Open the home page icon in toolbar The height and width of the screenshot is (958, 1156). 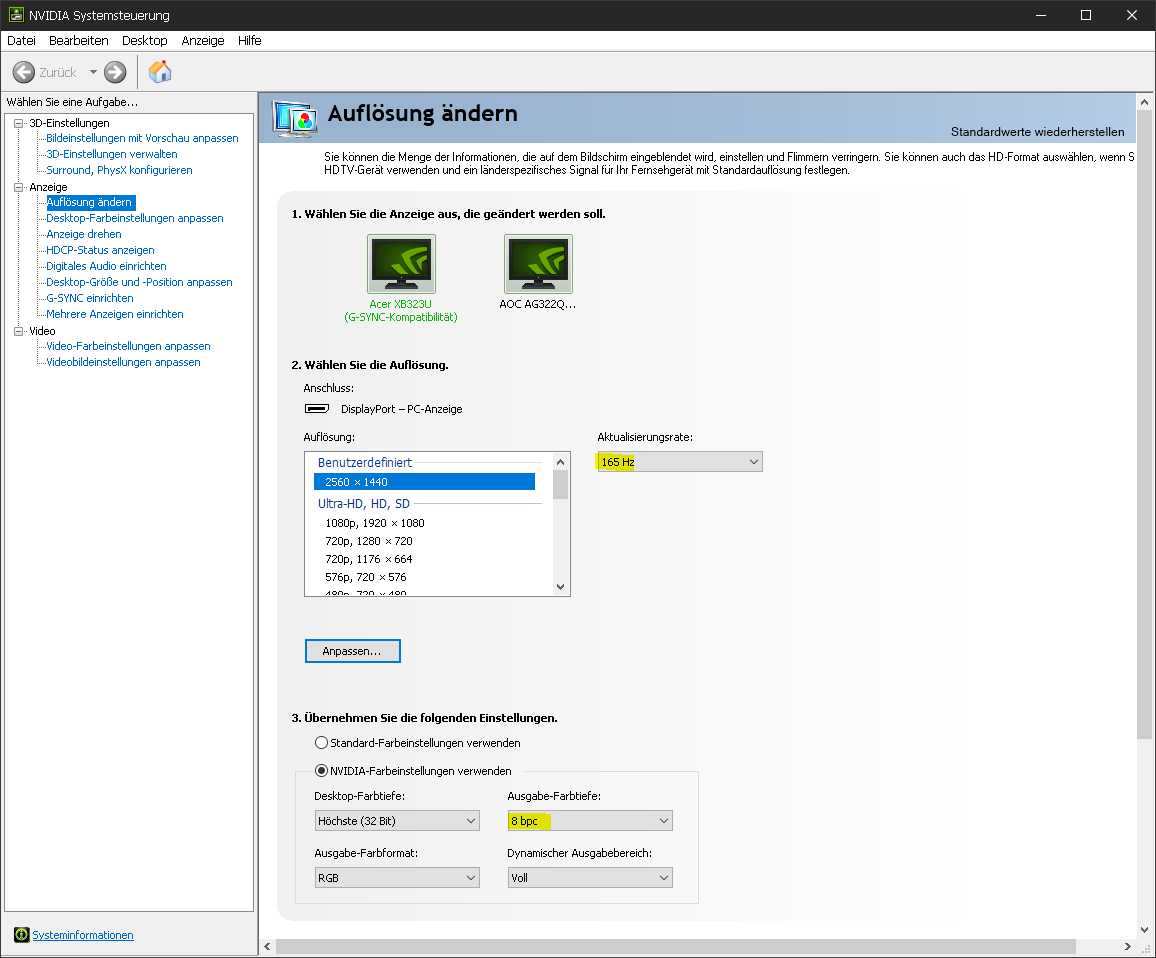[x=160, y=72]
